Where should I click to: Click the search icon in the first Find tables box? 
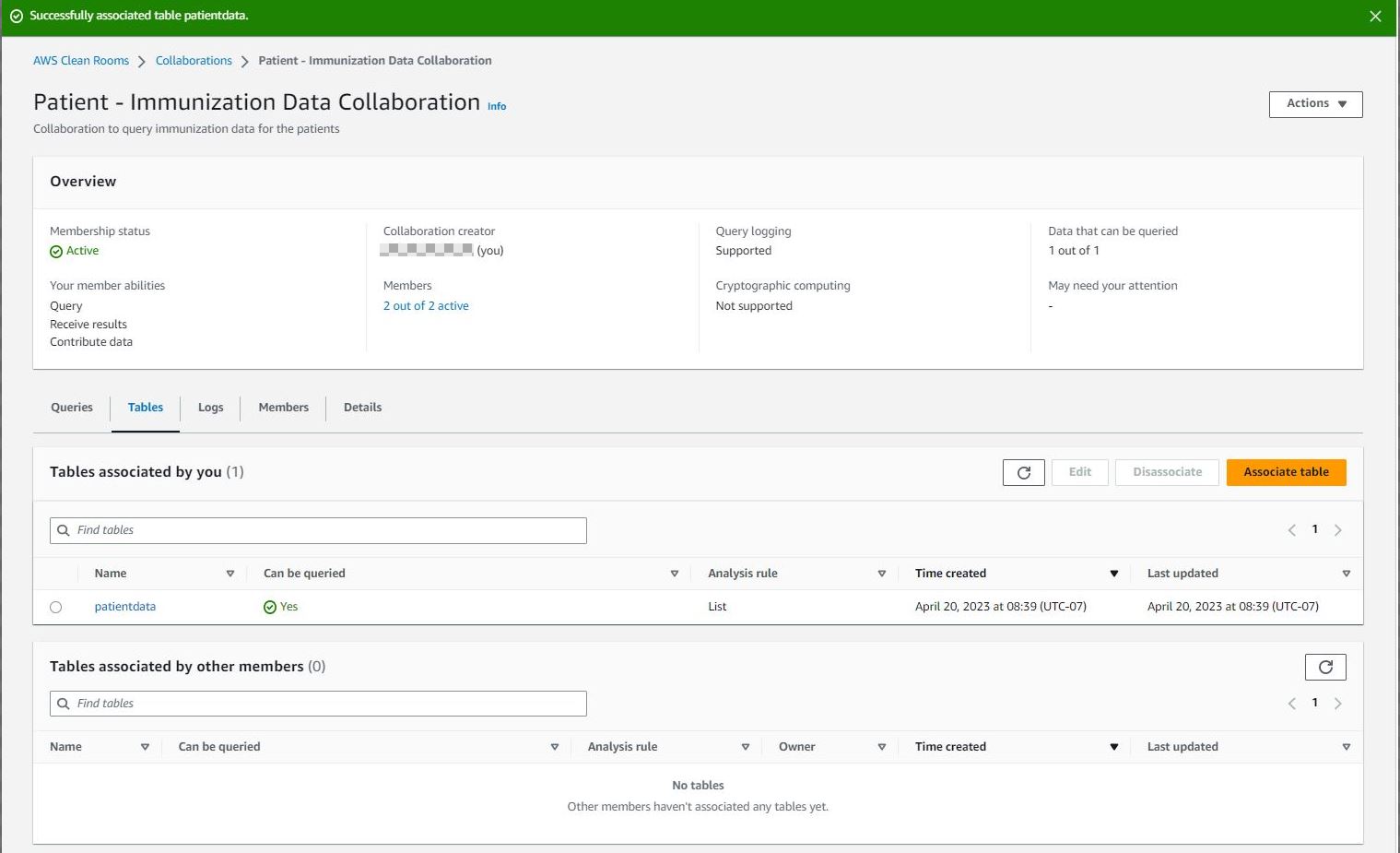pos(64,530)
